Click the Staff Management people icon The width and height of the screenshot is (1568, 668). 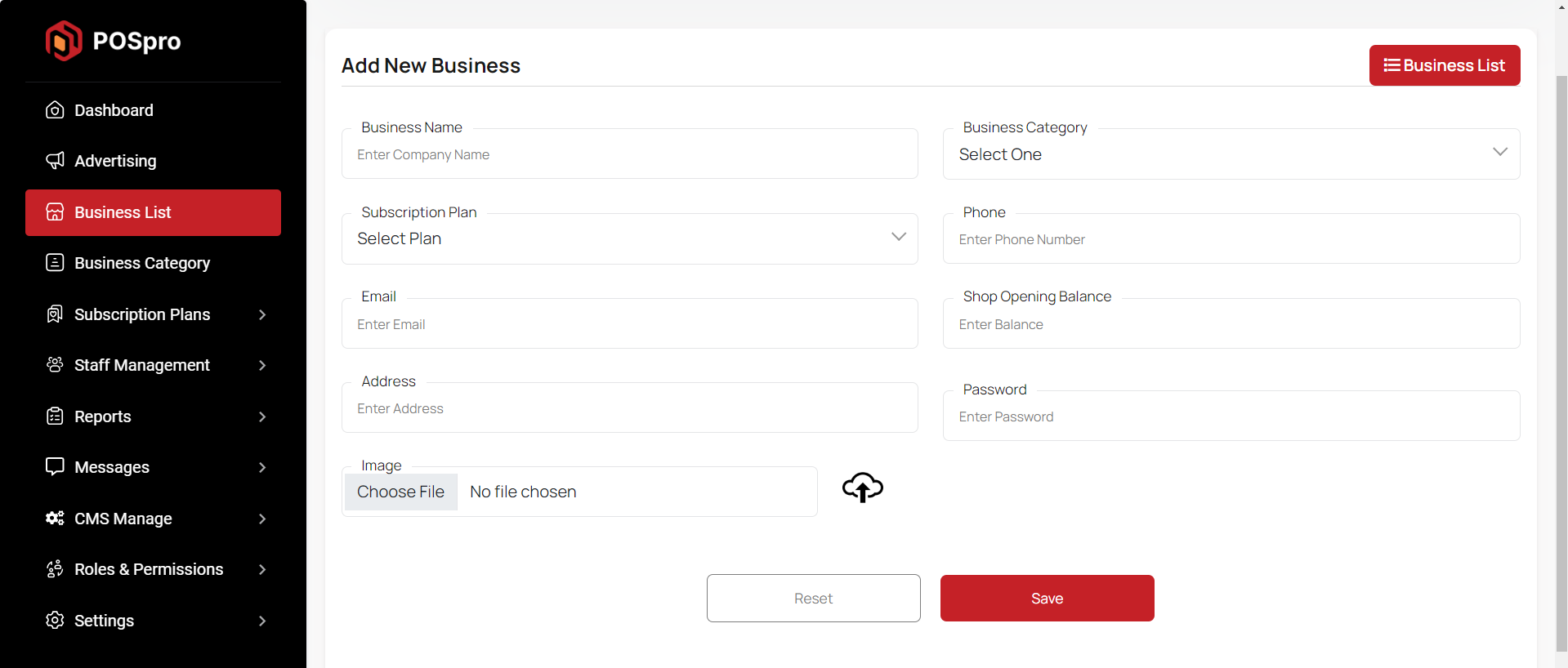coord(55,365)
